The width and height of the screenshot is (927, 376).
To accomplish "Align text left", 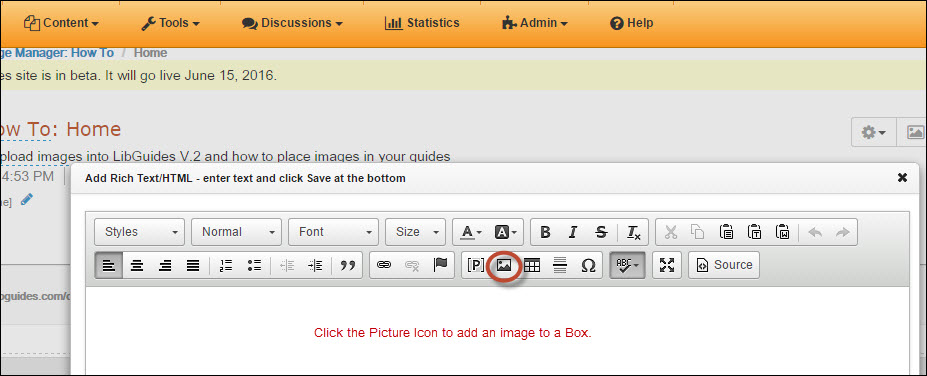I will coord(109,265).
